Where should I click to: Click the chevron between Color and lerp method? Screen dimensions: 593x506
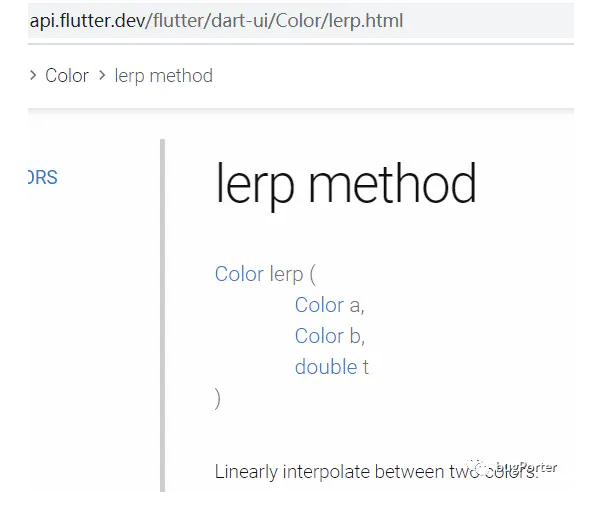pos(102,76)
